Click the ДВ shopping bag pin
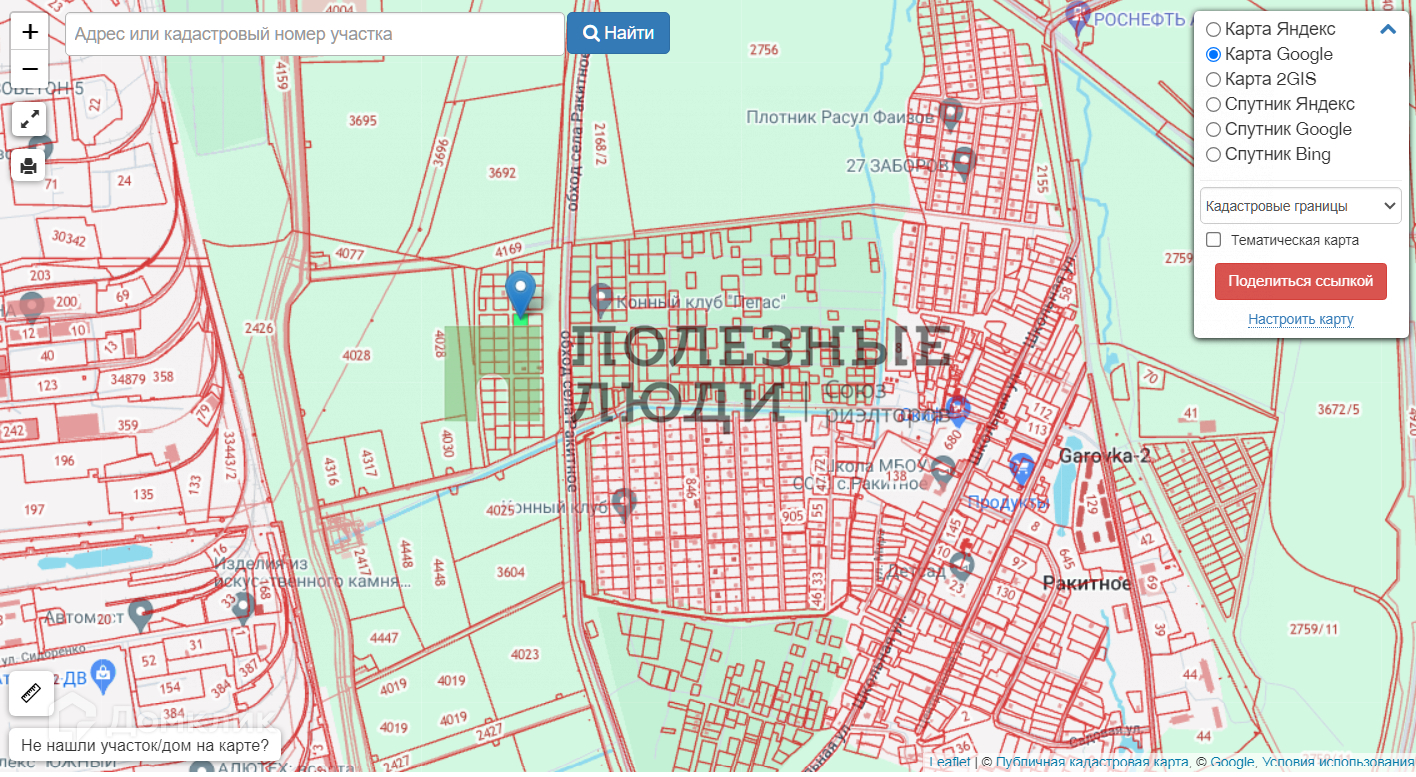Screen dimensions: 1416x777 tap(101, 676)
